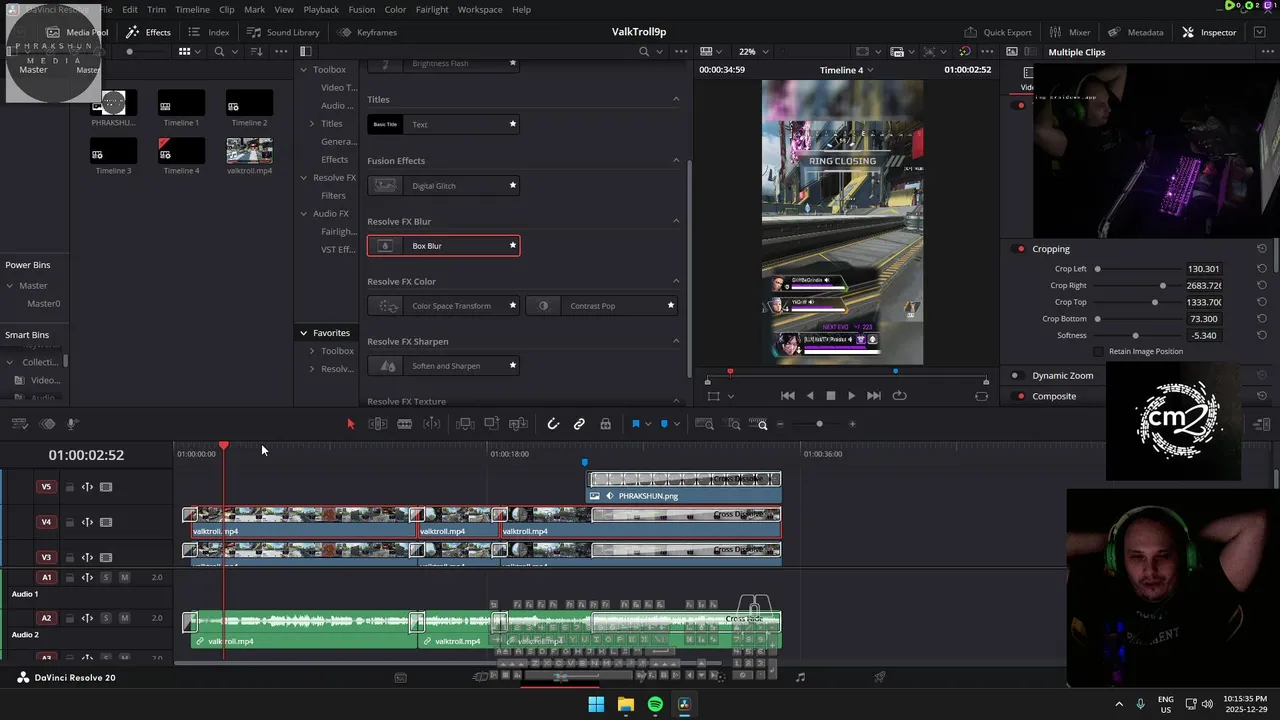Screen dimensions: 1280x720
Task: Select the Blade Edit Mode tool
Action: pos(404,424)
